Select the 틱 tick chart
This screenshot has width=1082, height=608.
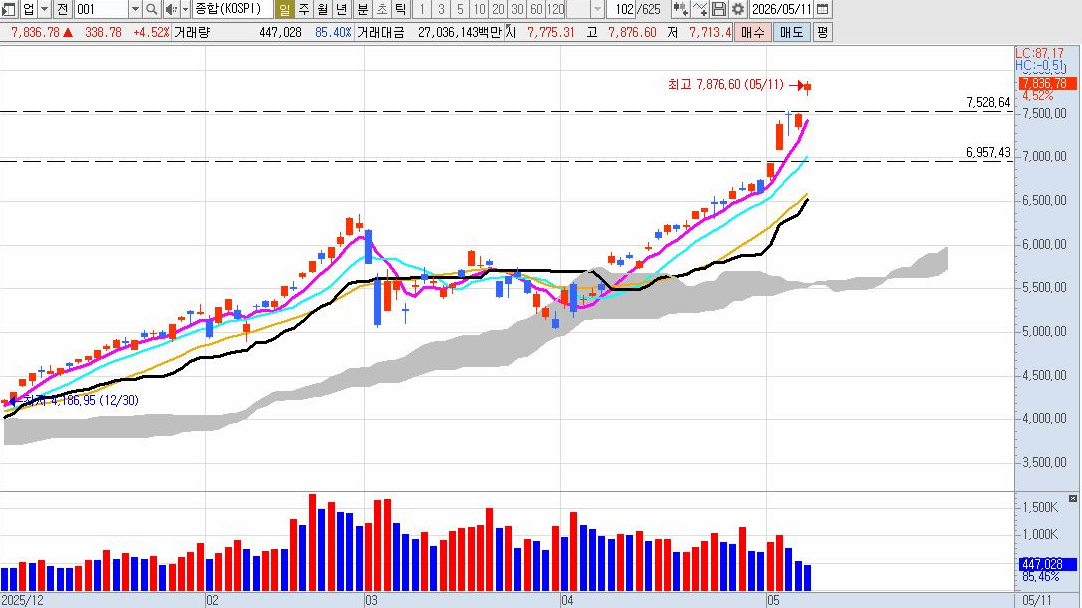401,9
